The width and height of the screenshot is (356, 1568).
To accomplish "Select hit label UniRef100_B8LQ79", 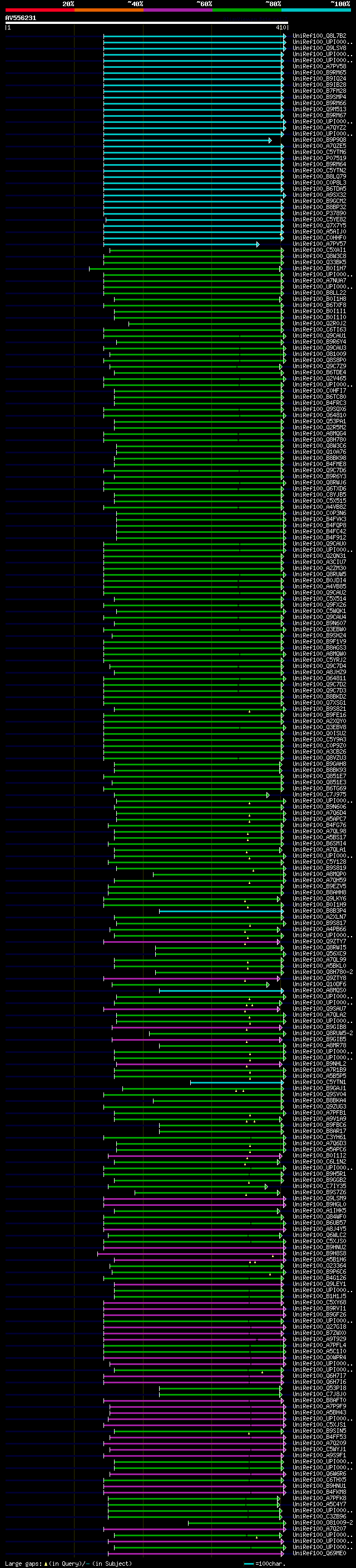I will [x=319, y=176].
